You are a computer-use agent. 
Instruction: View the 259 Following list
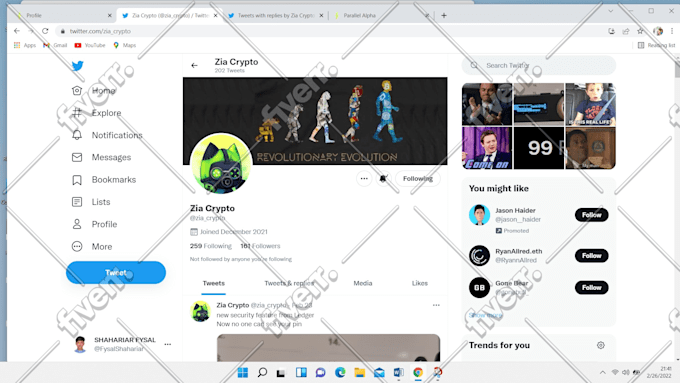(211, 246)
